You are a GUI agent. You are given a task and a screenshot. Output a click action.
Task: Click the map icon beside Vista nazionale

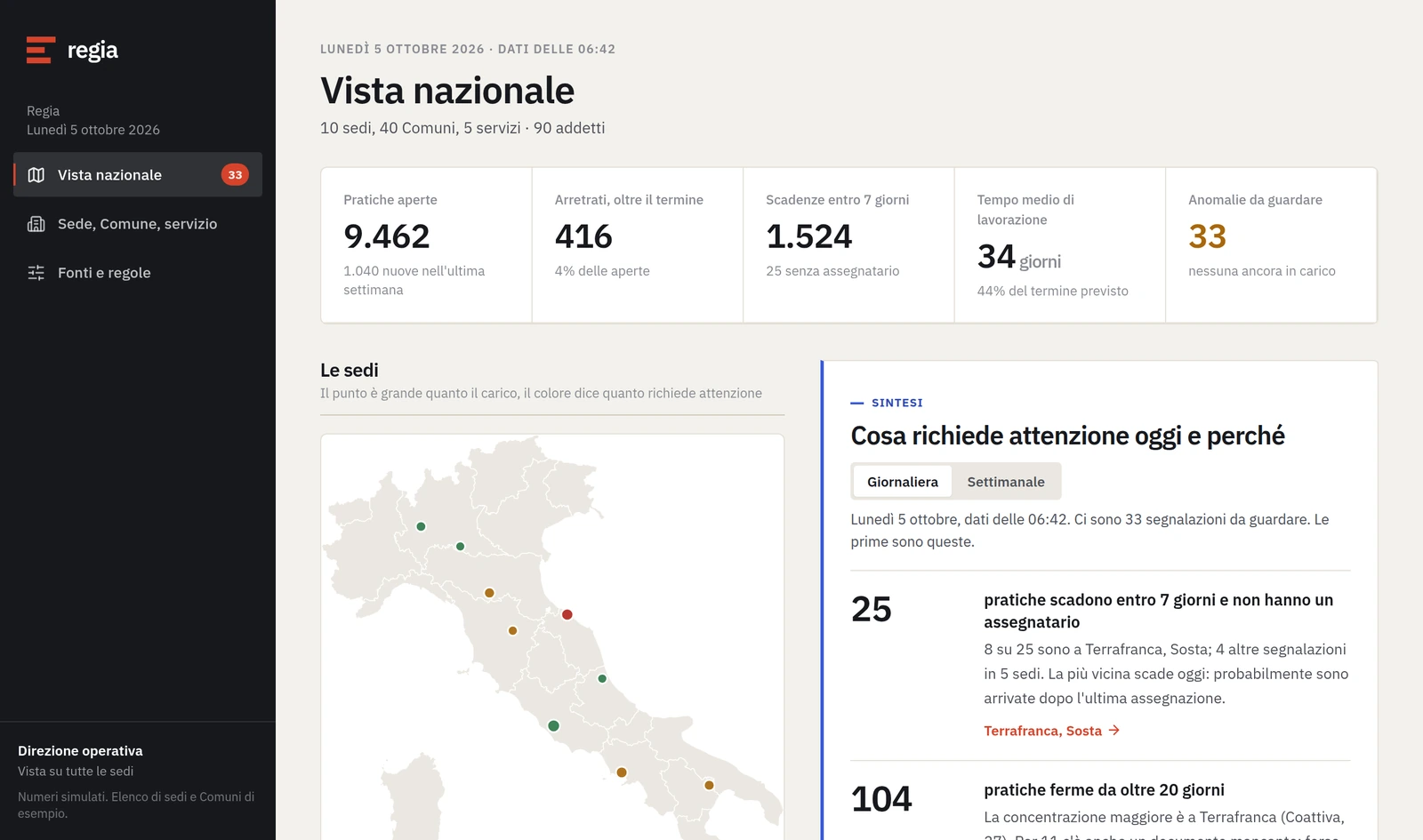click(x=36, y=175)
